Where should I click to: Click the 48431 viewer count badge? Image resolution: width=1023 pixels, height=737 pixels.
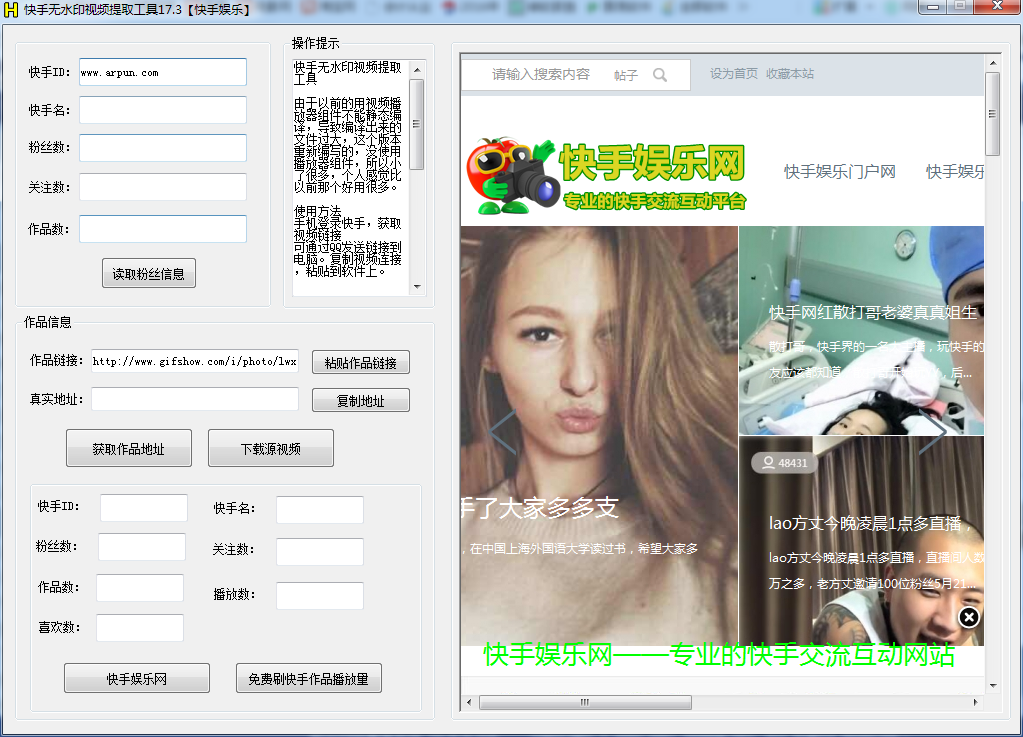(785, 462)
